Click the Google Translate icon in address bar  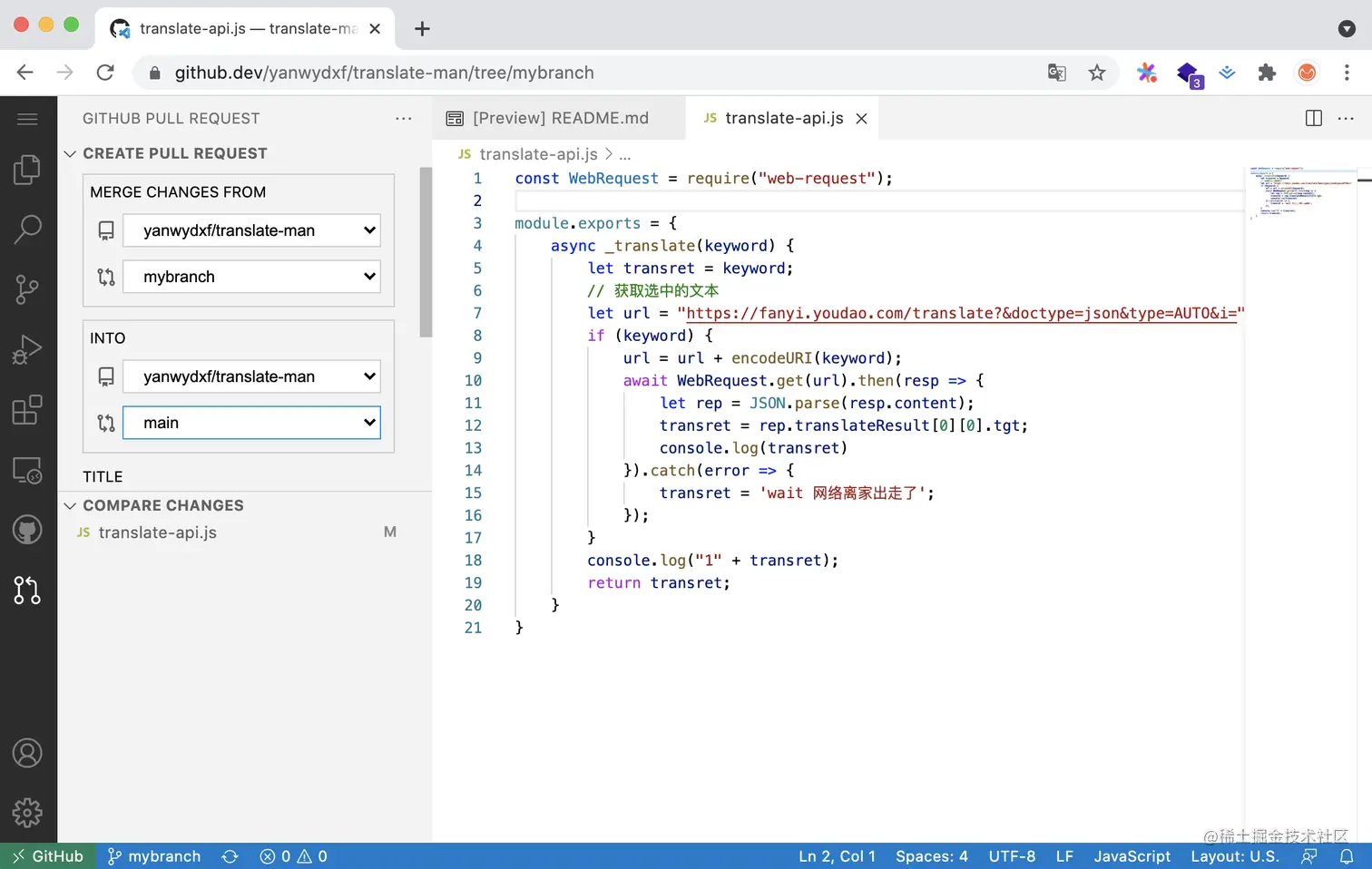1057,73
